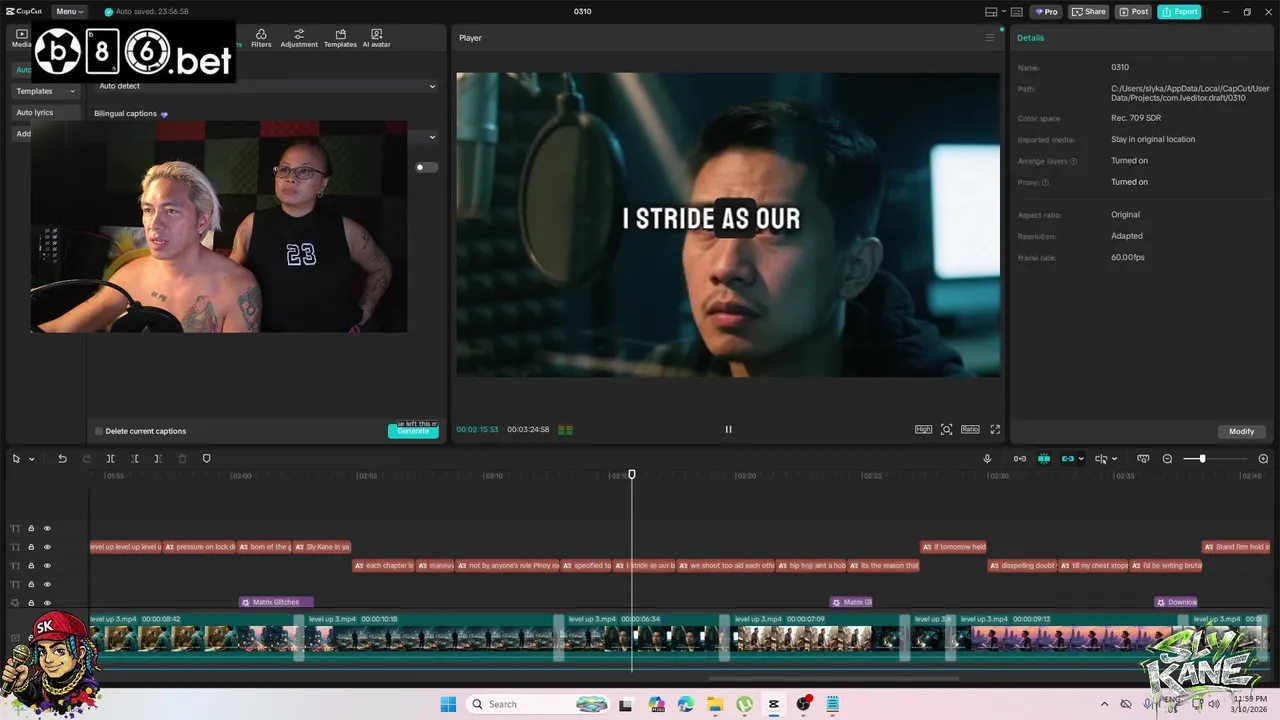
Task: Hide third text track eye icon
Action: (47, 566)
